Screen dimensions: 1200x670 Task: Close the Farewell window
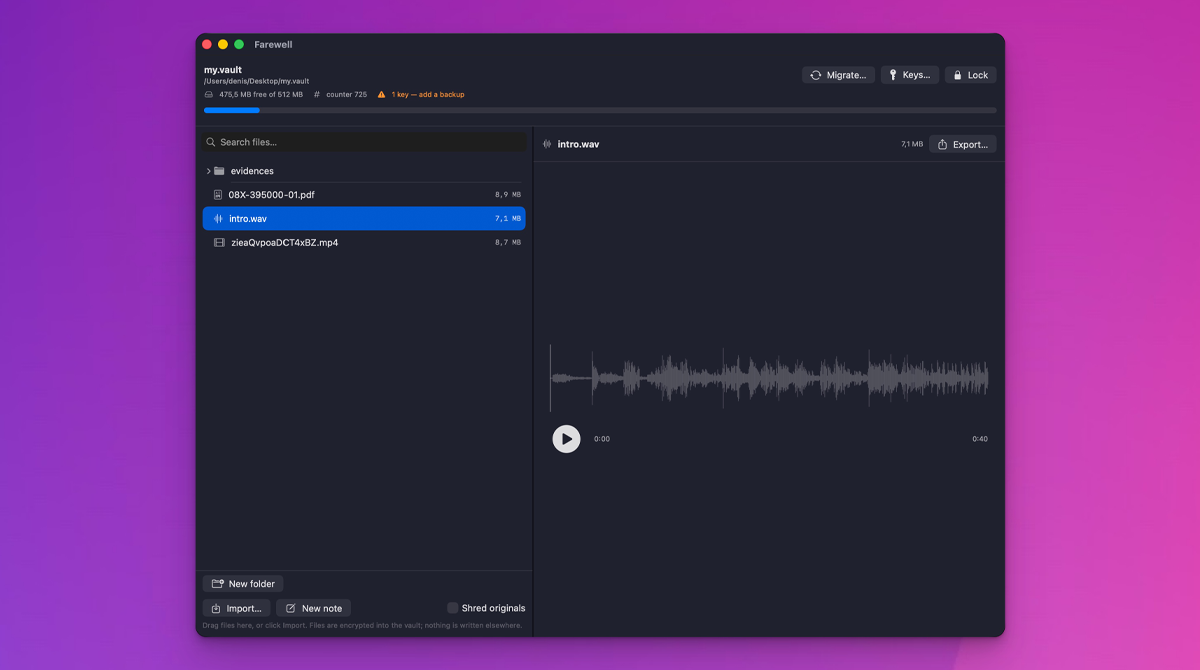(207, 45)
